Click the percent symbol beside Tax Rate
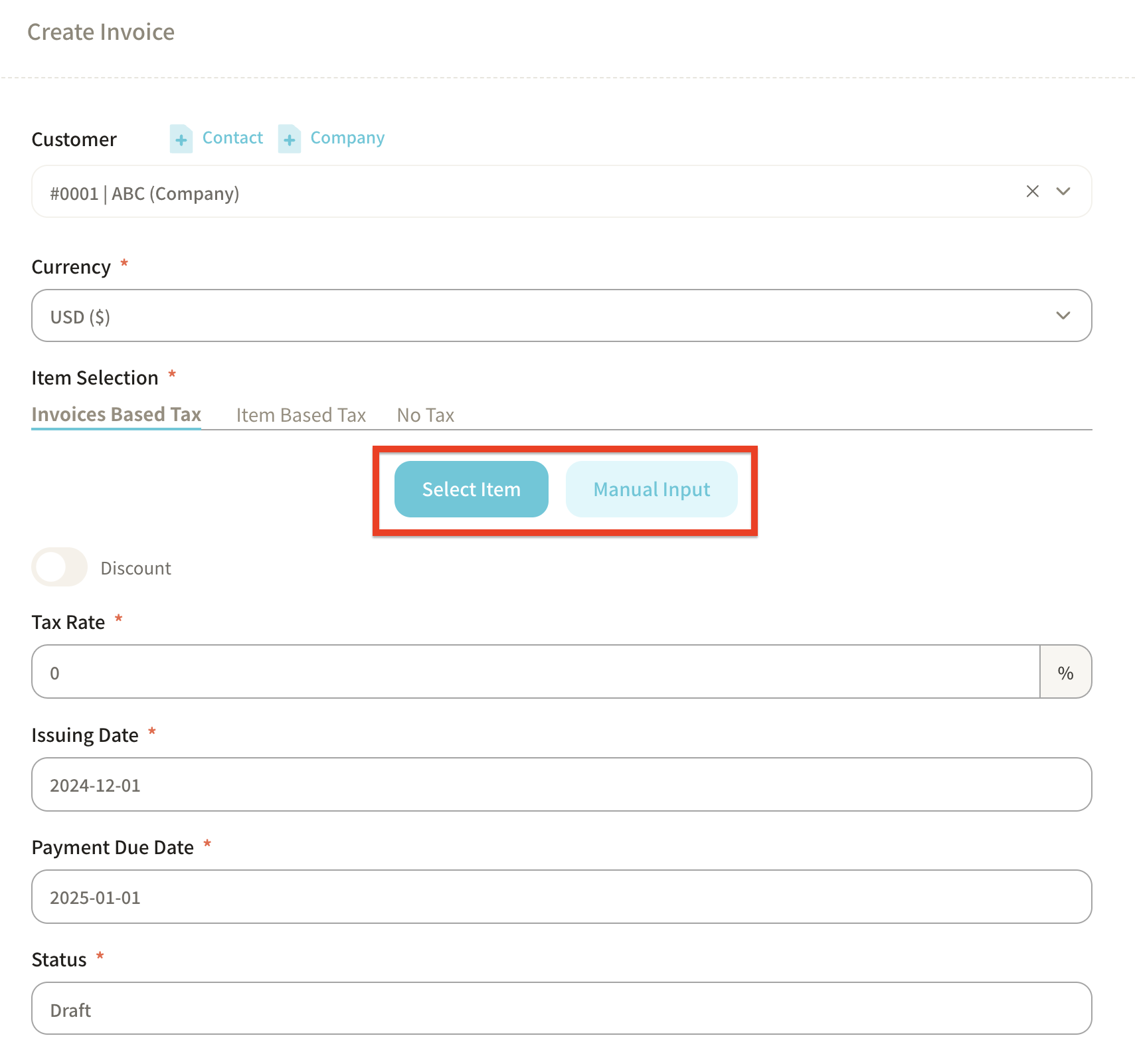This screenshot has height=1064, width=1135. pyautogui.click(x=1065, y=672)
